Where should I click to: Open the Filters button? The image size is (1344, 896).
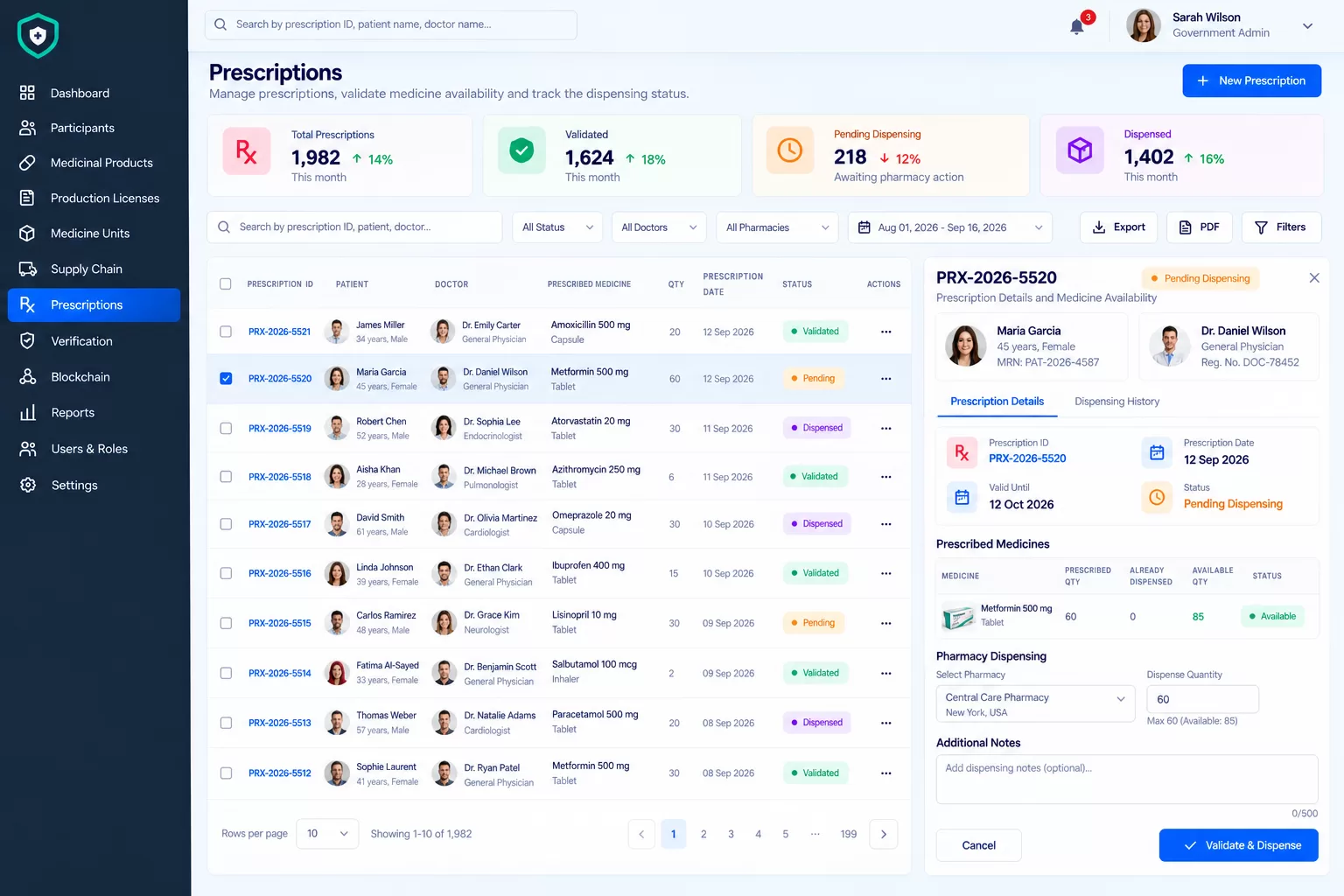1281,227
